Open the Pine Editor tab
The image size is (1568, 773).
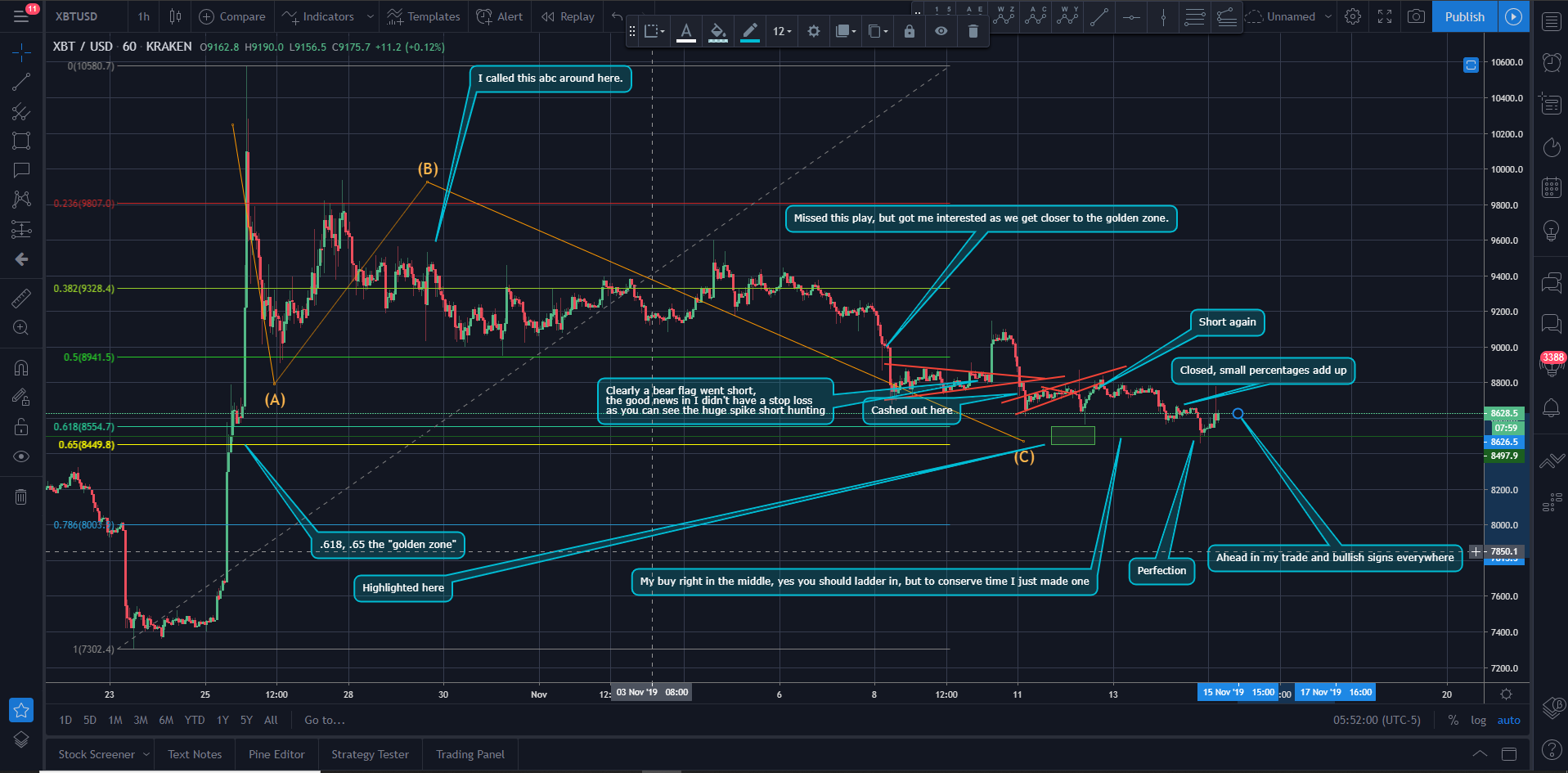coord(276,754)
